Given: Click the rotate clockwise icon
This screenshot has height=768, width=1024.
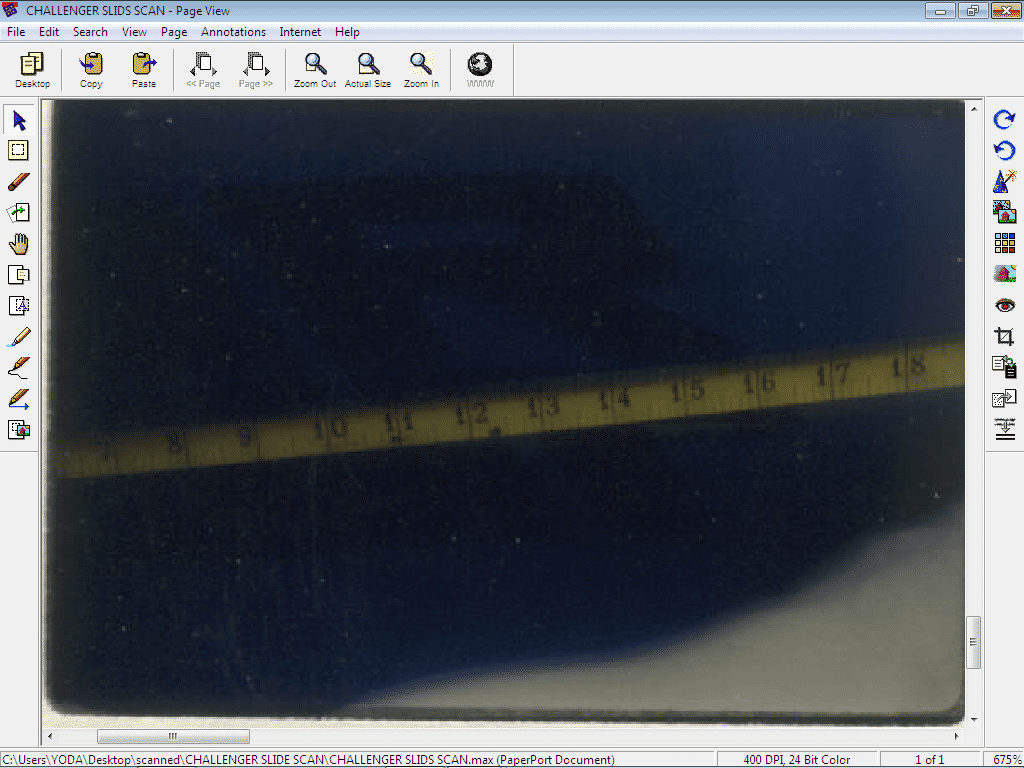Looking at the screenshot, I should (x=1004, y=120).
